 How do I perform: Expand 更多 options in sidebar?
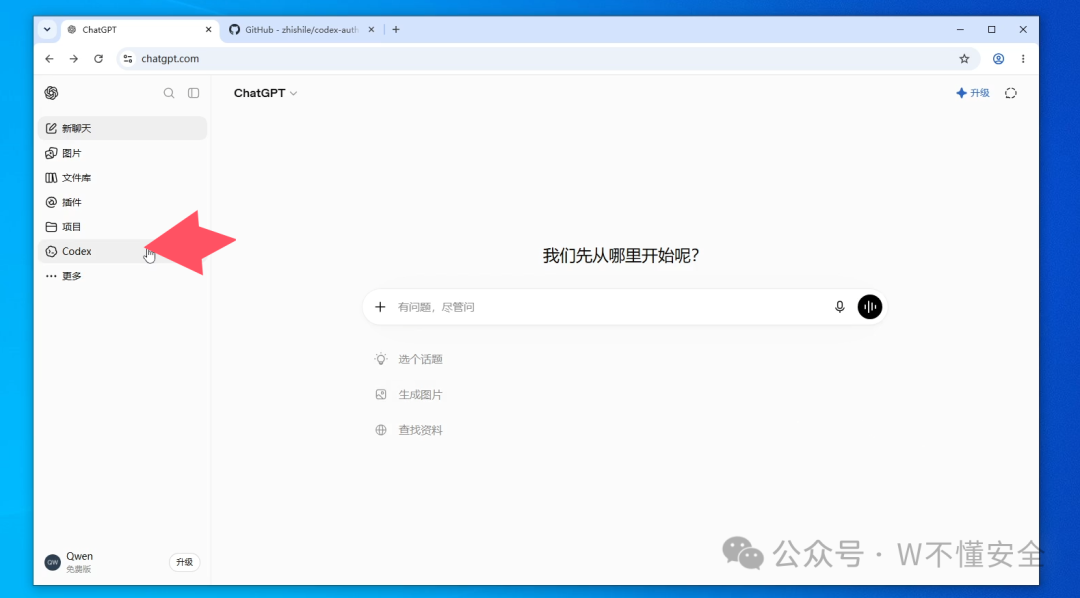[x=123, y=276]
